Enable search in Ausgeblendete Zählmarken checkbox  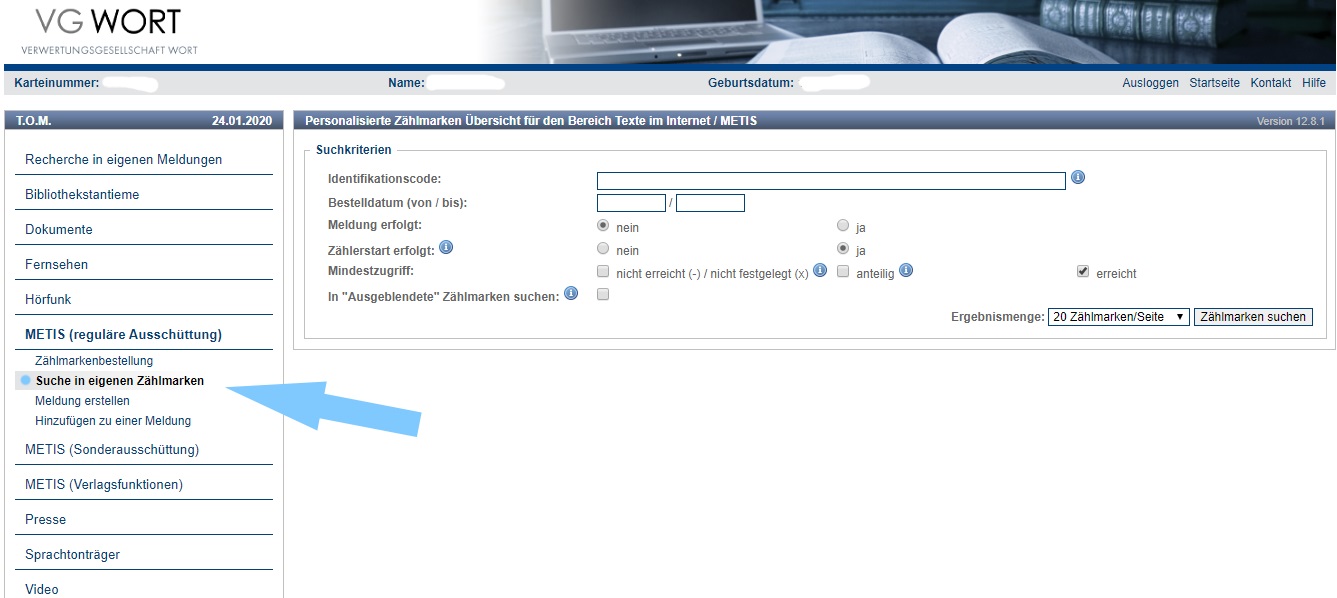coord(603,295)
